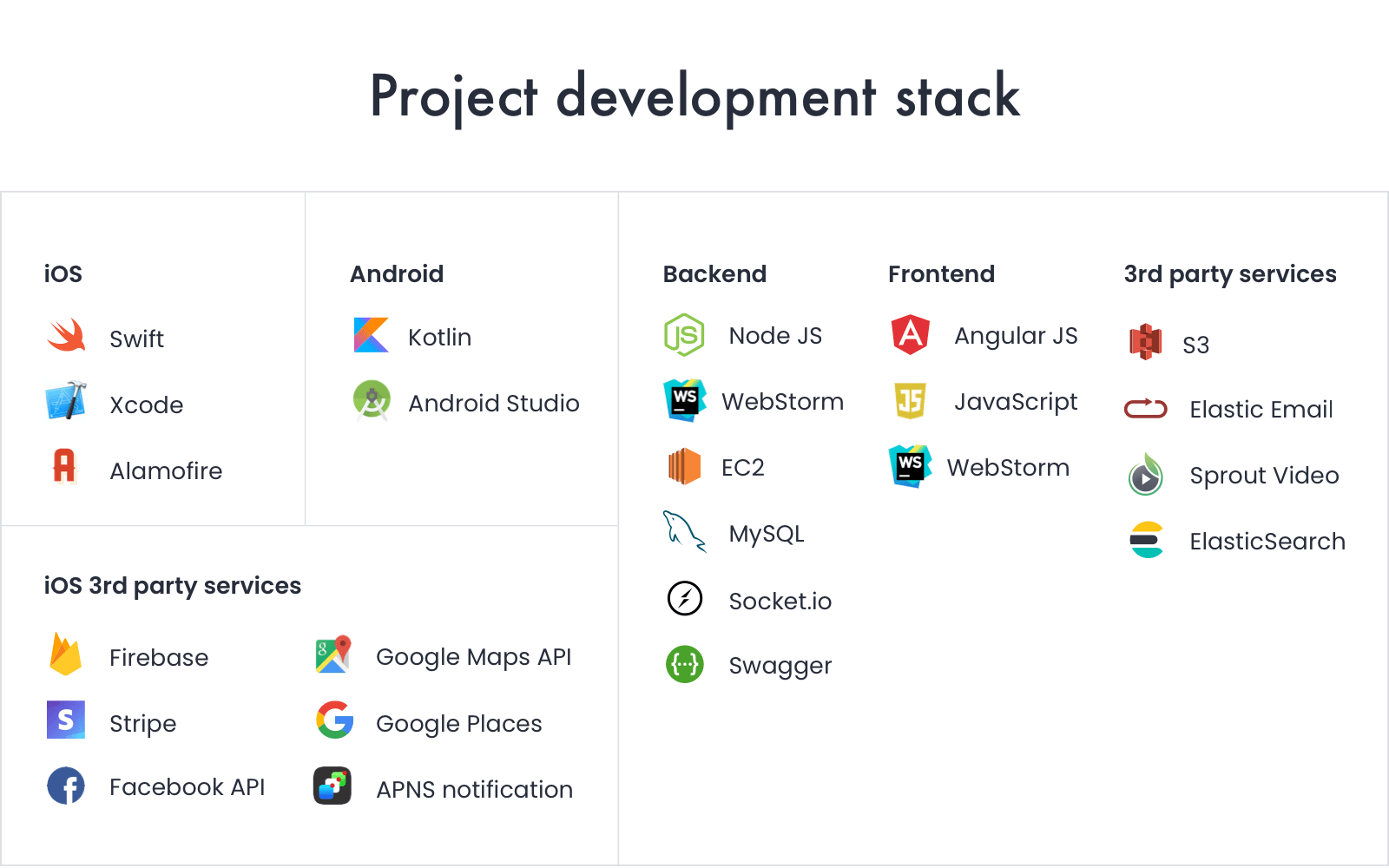Click the Elastic Email loop icon
The height and width of the screenshot is (868, 1389).
tap(1146, 408)
